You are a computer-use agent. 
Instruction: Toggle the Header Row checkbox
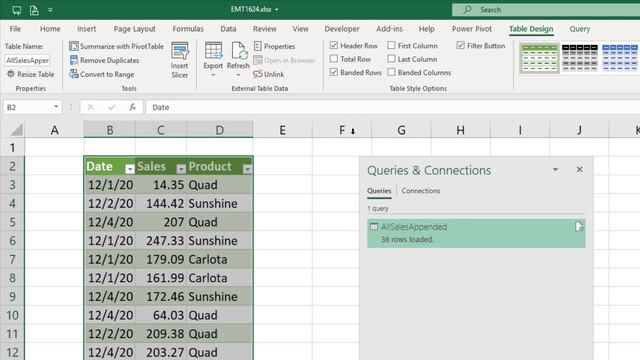[334, 45]
